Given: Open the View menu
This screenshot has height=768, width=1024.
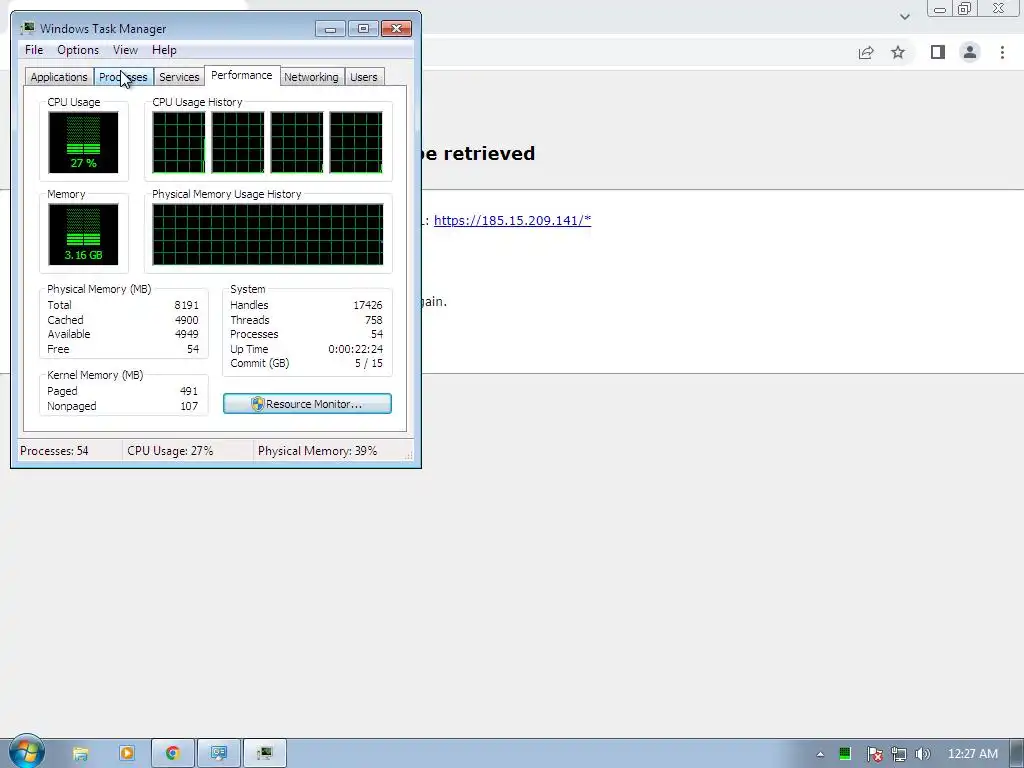Looking at the screenshot, I should pos(125,50).
